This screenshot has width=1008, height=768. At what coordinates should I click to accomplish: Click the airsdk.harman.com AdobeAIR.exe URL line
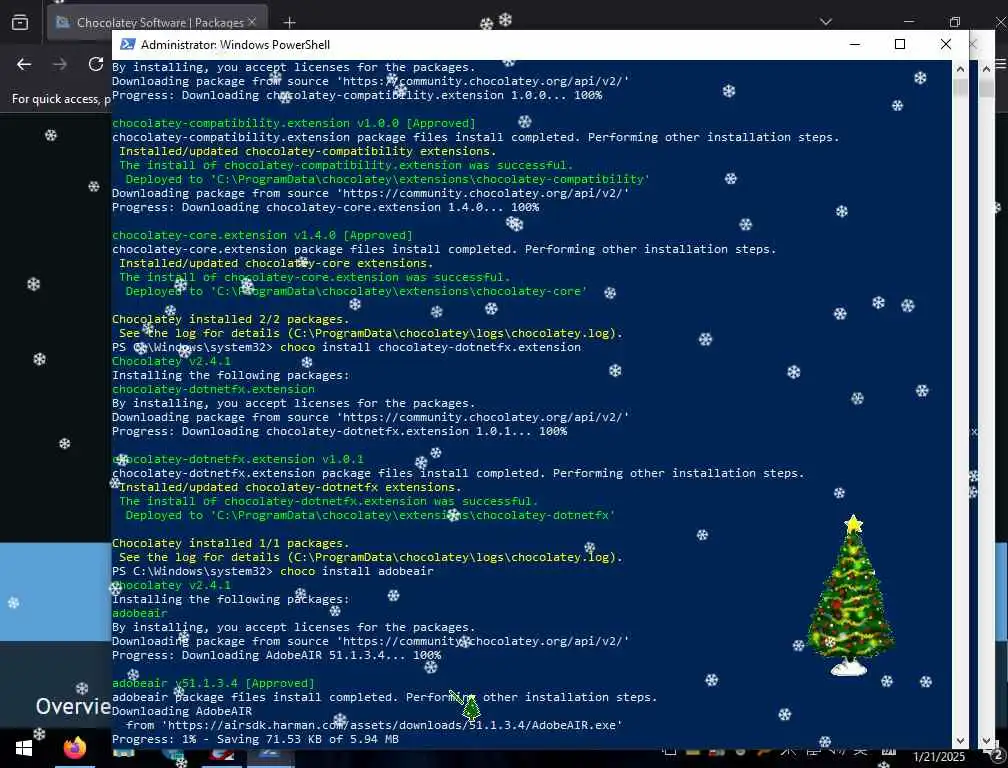pyautogui.click(x=374, y=725)
